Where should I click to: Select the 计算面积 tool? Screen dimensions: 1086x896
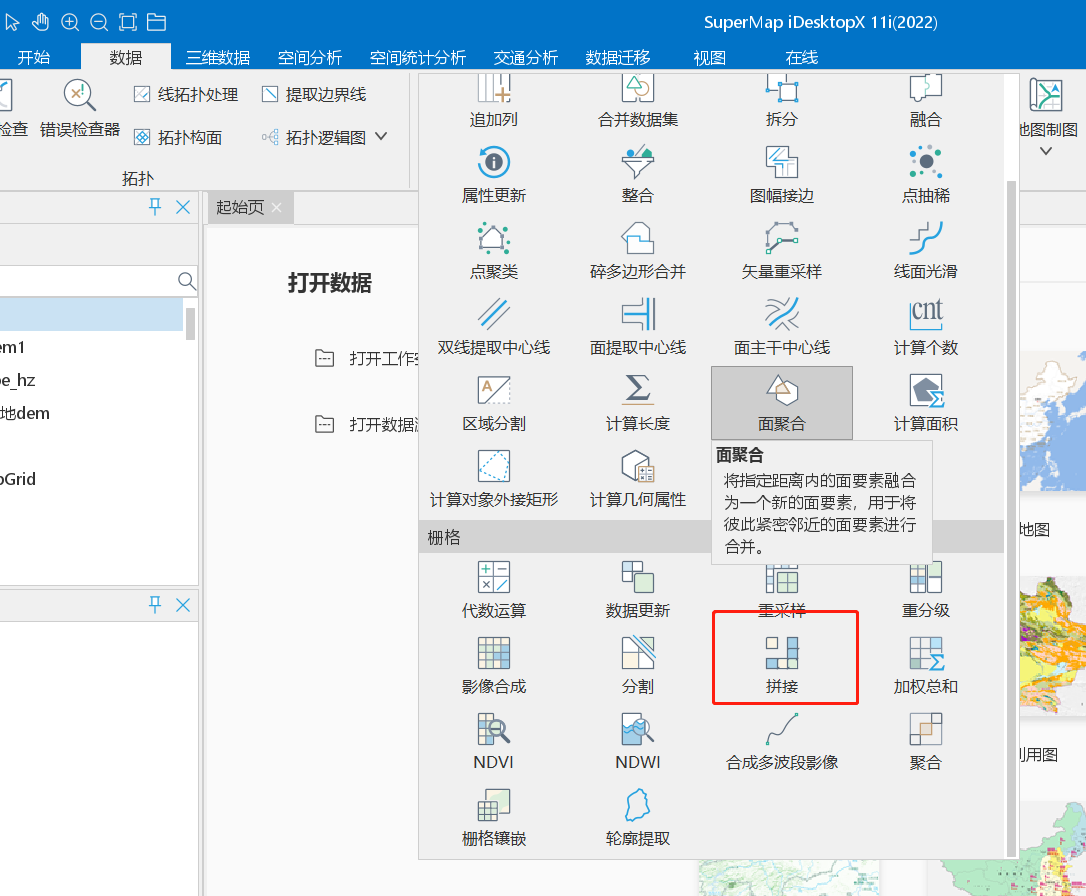point(926,401)
